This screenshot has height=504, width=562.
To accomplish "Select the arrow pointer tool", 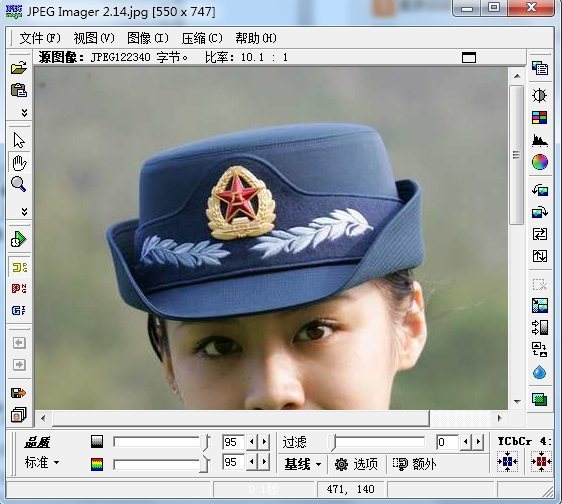I will 19,140.
